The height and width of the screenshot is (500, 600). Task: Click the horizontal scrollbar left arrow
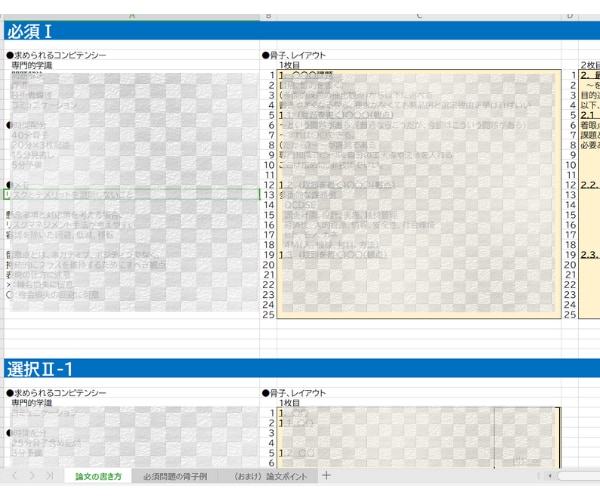(x=550, y=476)
